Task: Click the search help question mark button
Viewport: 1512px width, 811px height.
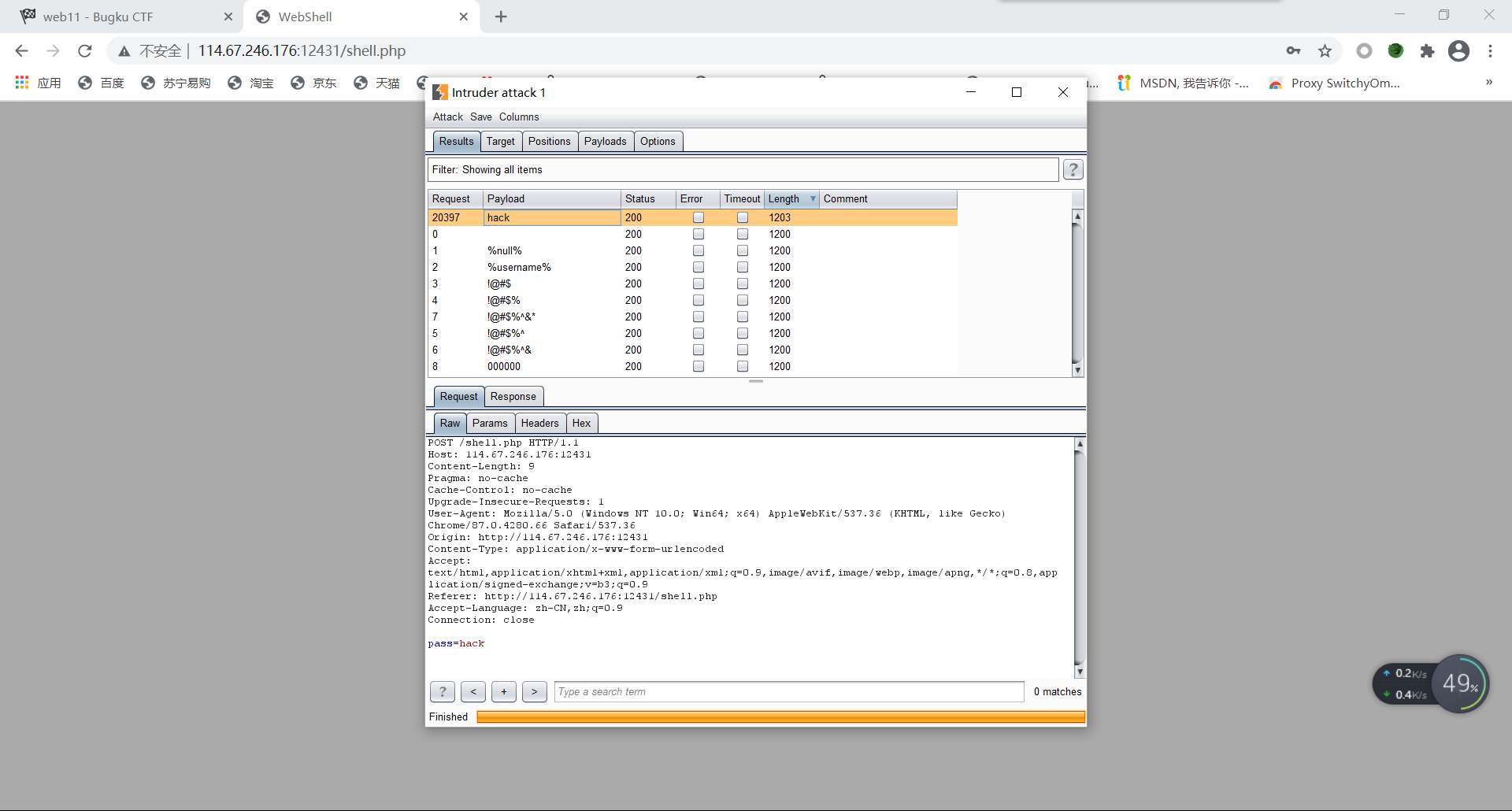Action: click(443, 691)
